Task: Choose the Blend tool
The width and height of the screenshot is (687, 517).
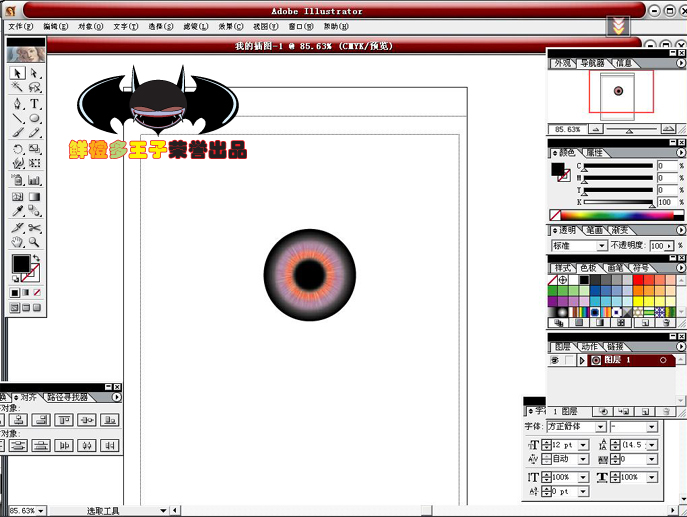Action: click(x=34, y=211)
